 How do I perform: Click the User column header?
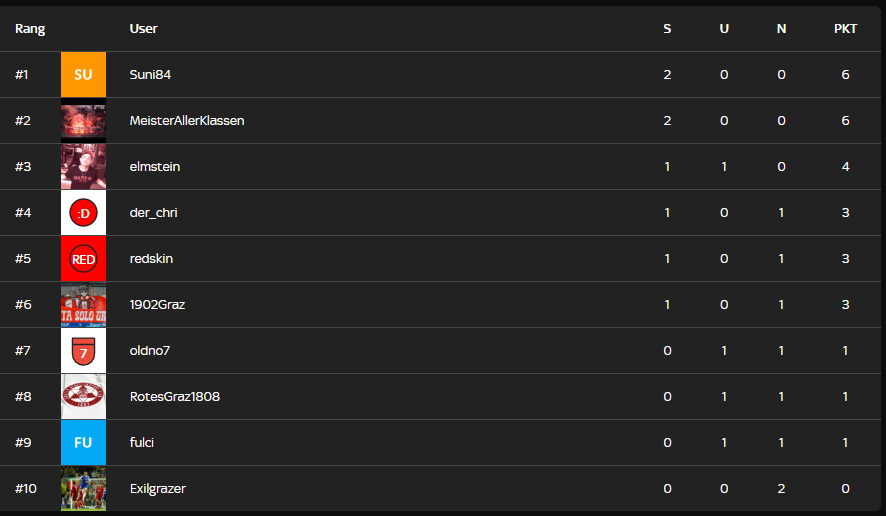pos(143,29)
